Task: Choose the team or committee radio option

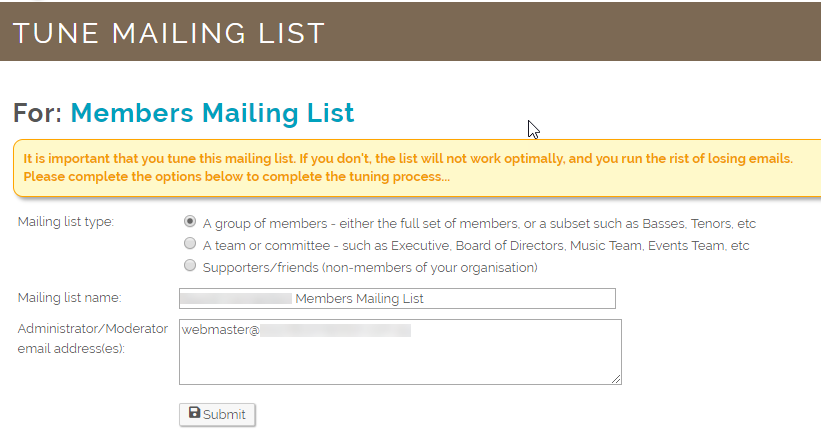Action: click(x=190, y=243)
